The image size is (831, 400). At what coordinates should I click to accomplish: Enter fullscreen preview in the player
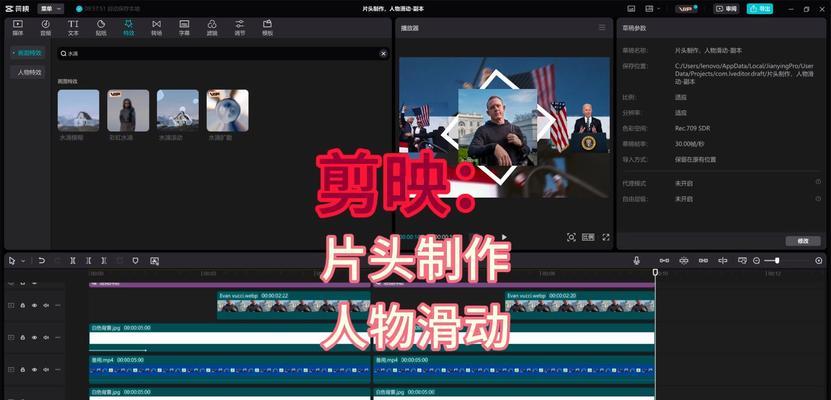point(606,237)
